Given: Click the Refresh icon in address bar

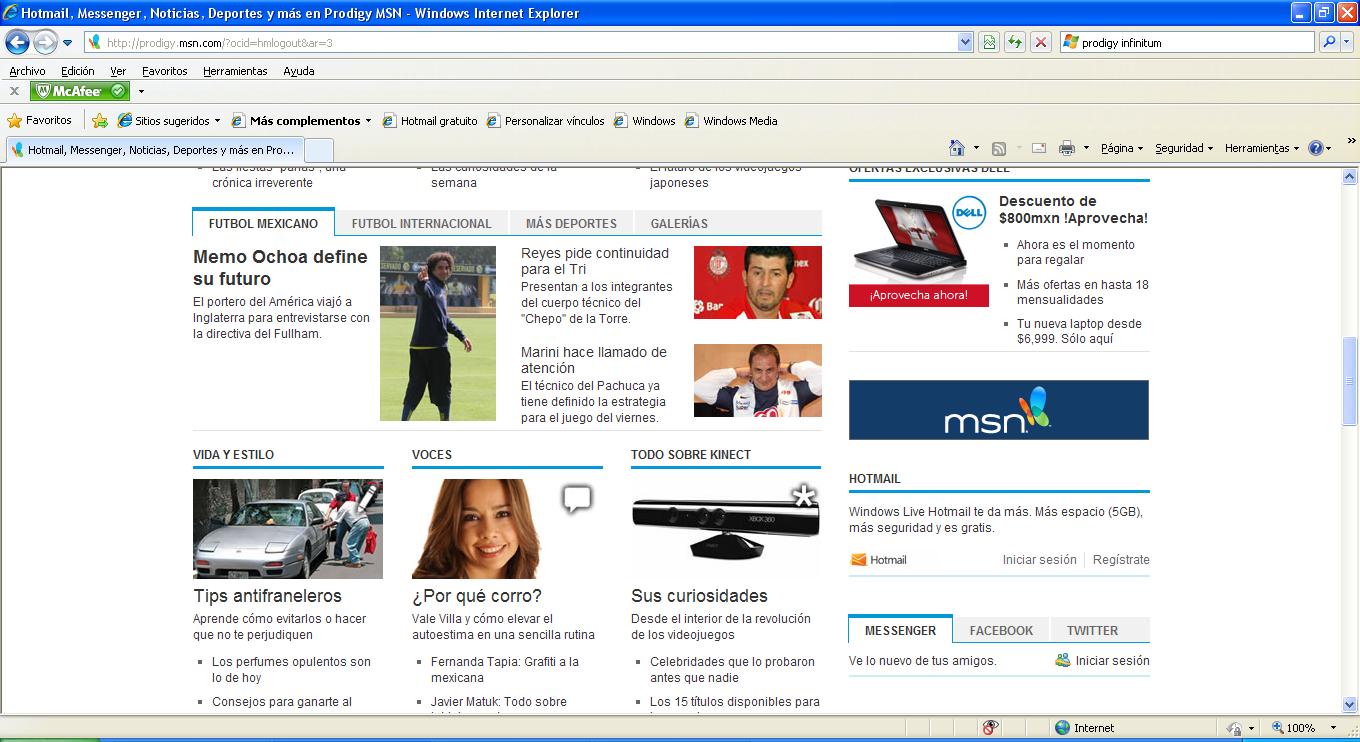Looking at the screenshot, I should (1014, 41).
